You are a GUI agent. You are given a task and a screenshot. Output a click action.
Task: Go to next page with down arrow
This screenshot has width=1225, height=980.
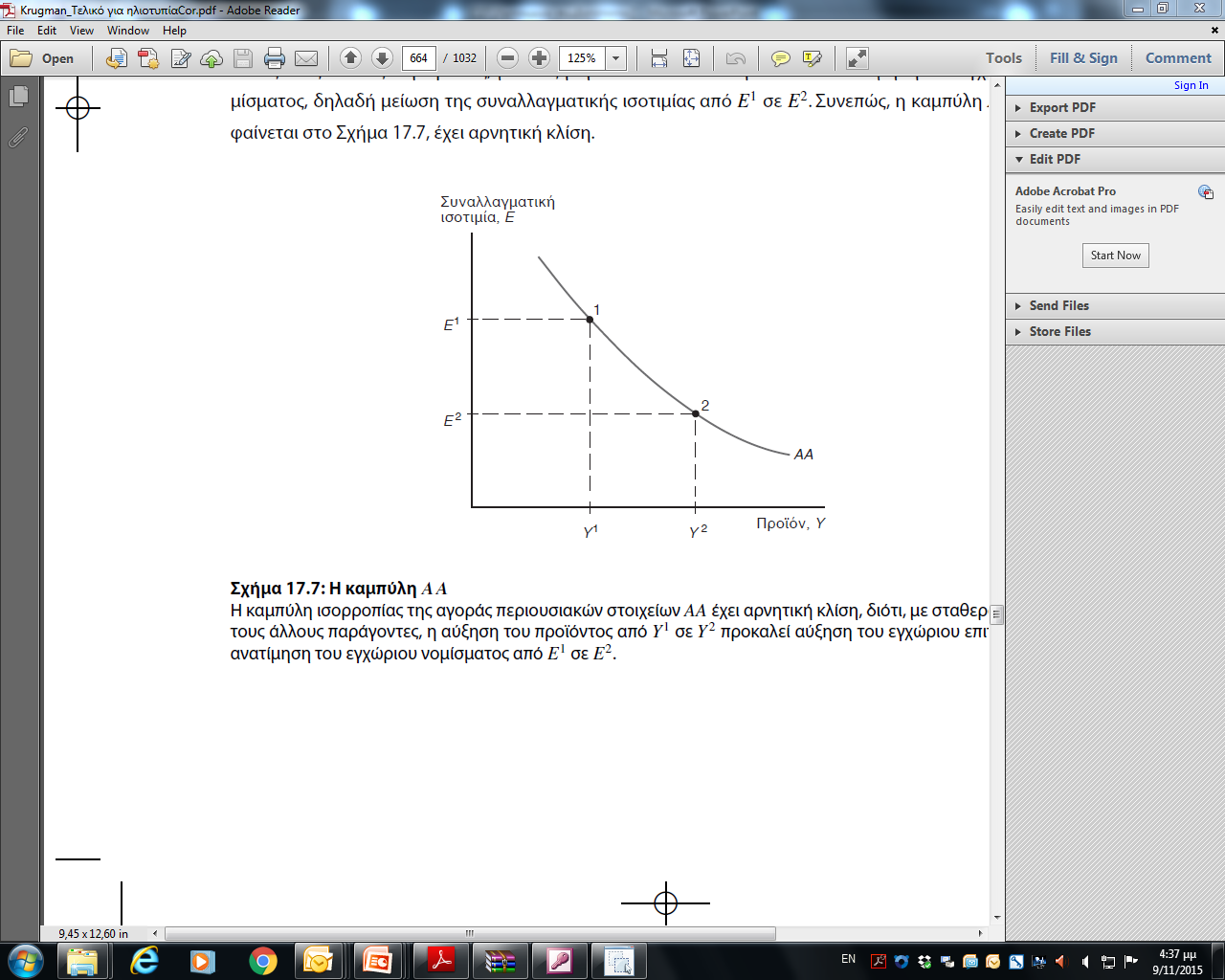coord(382,58)
